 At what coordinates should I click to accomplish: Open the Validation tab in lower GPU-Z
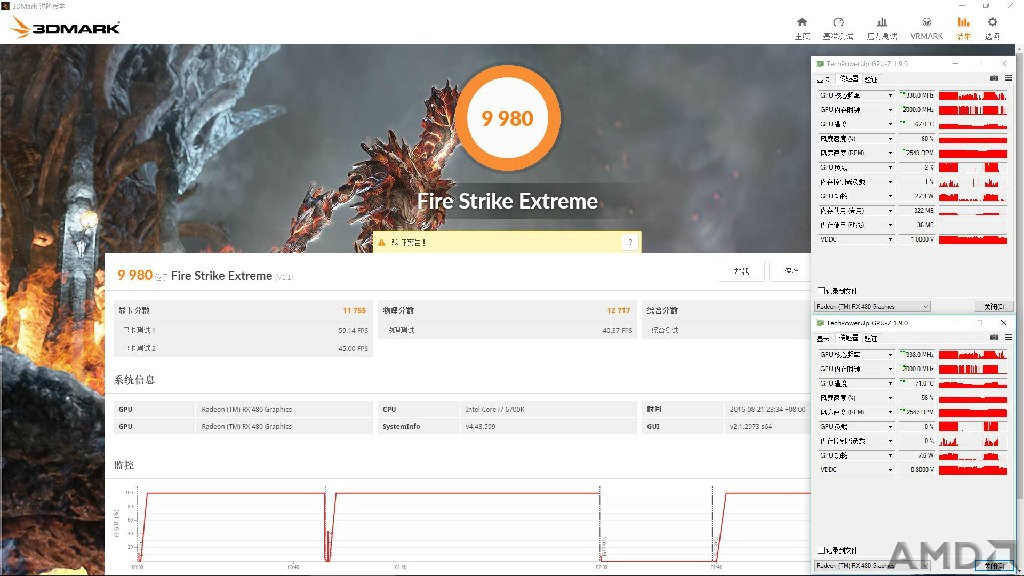pyautogui.click(x=871, y=338)
